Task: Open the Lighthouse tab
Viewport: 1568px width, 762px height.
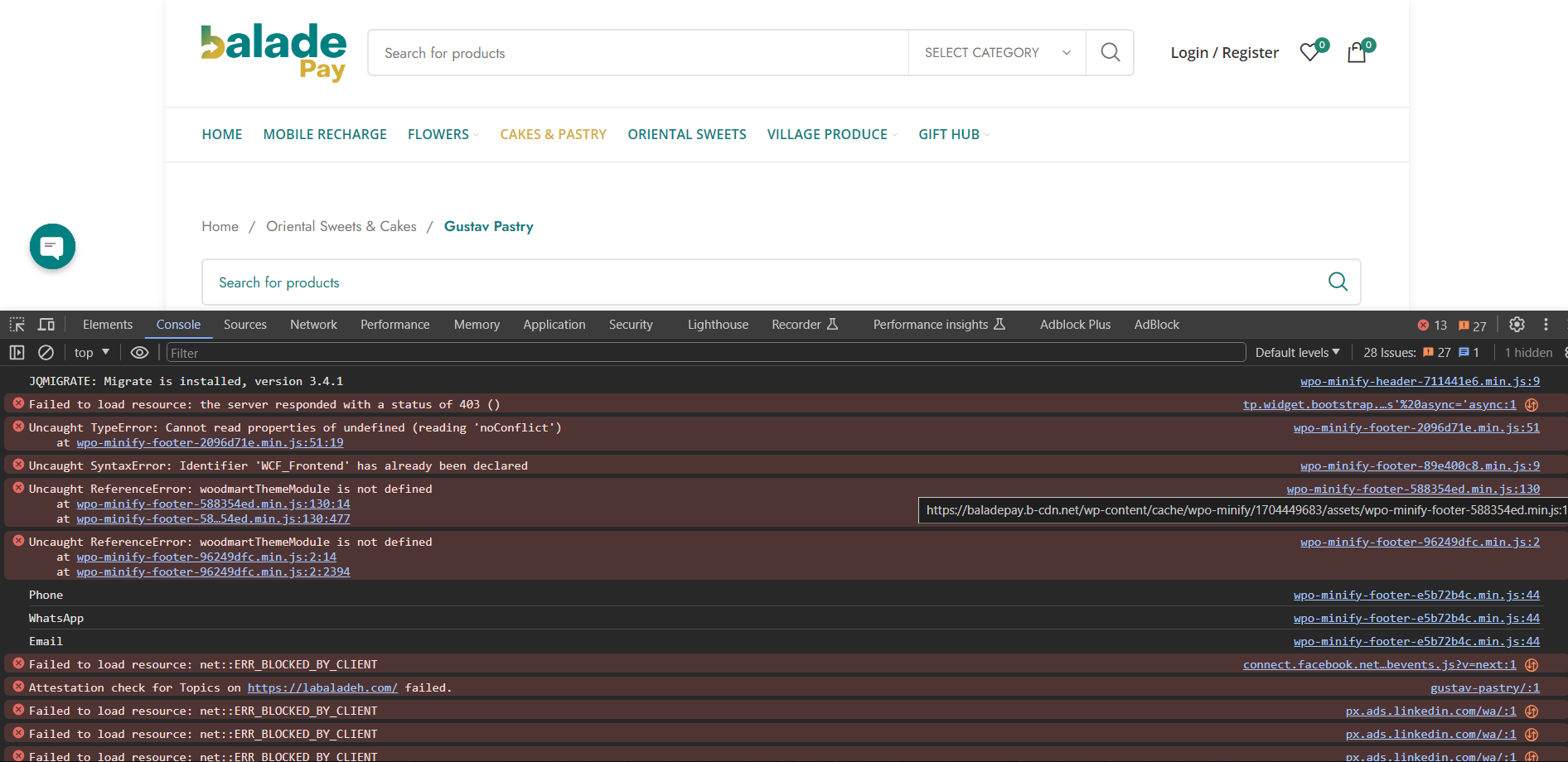Action: tap(718, 325)
